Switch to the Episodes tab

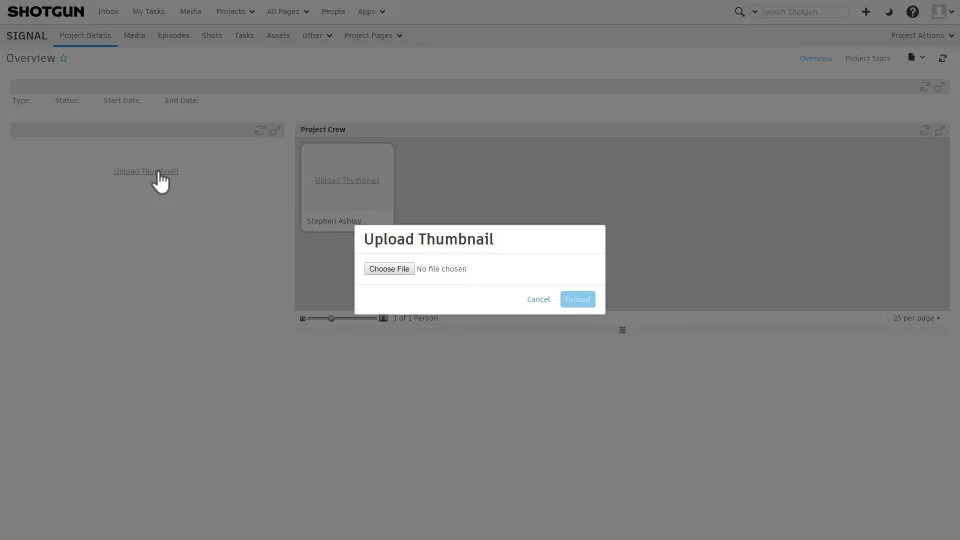(173, 36)
